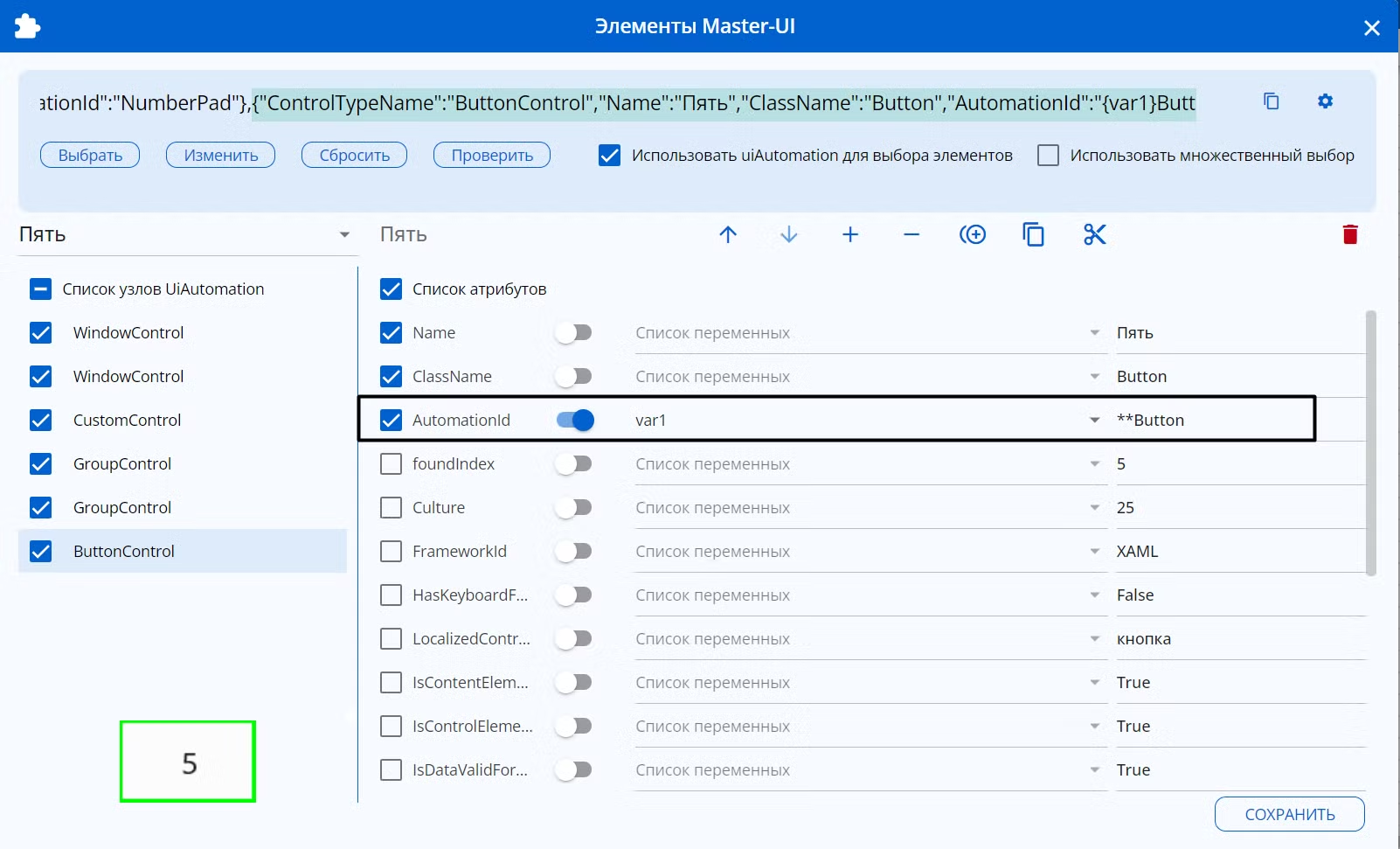Click the minus remove icon
Image resolution: width=1400 pixels, height=849 pixels.
pos(911,234)
